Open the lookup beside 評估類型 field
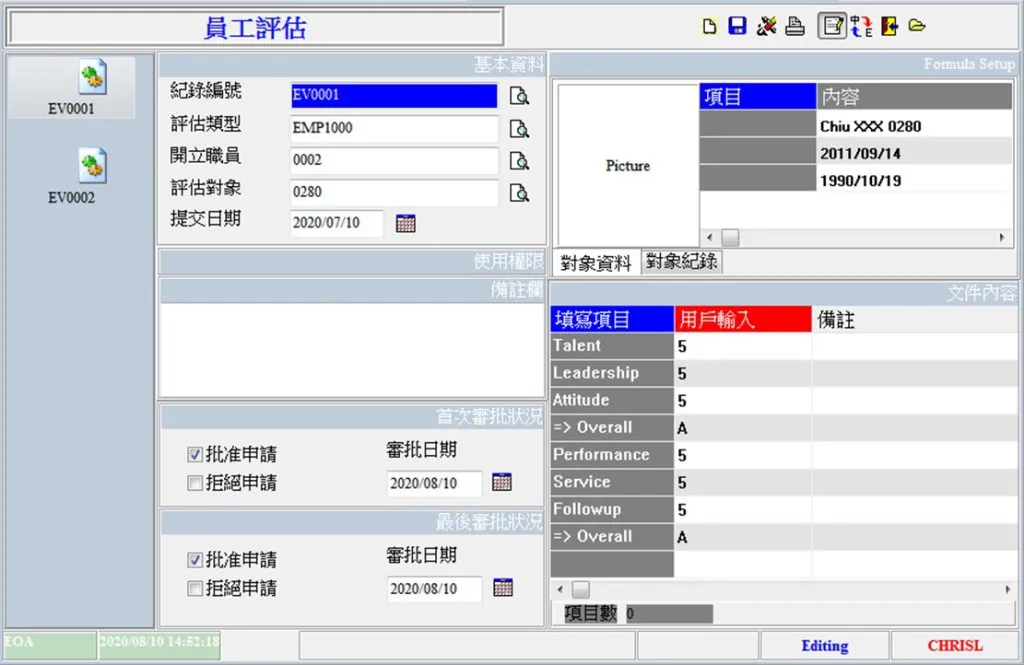 click(x=519, y=129)
